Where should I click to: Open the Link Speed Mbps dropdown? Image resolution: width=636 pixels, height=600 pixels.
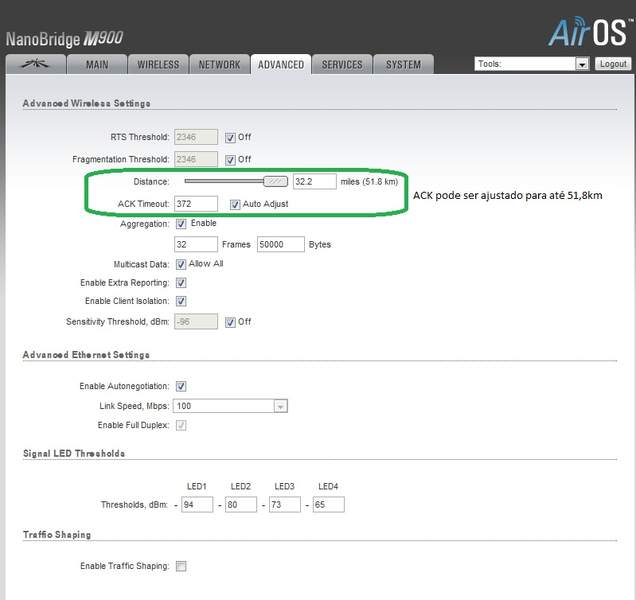pyautogui.click(x=230, y=406)
